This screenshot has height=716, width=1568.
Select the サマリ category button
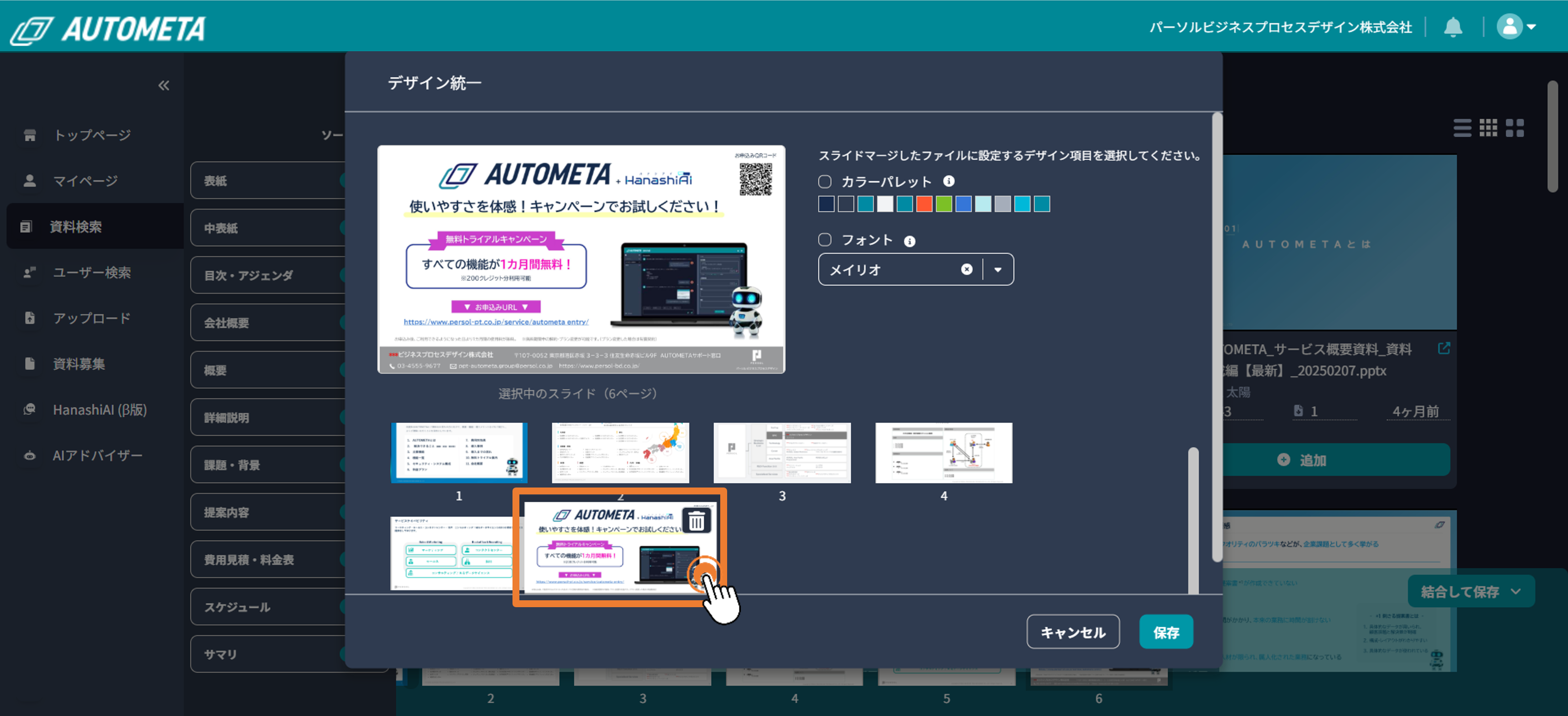[x=268, y=654]
